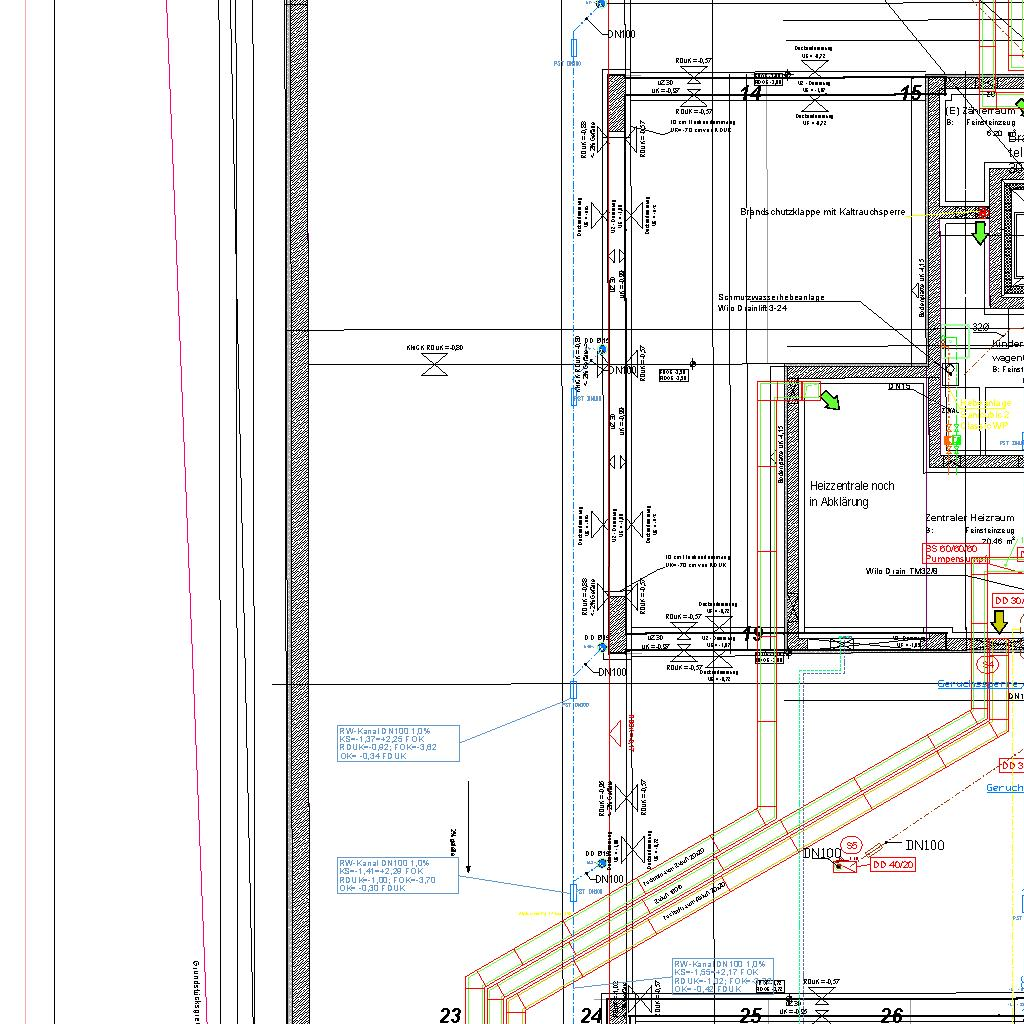
Task: Click the green arrow inside the Heizzentrale room
Action: tap(830, 400)
